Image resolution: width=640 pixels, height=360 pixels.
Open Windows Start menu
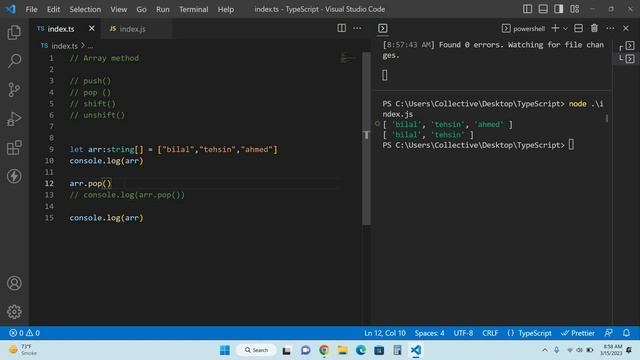[x=225, y=350]
